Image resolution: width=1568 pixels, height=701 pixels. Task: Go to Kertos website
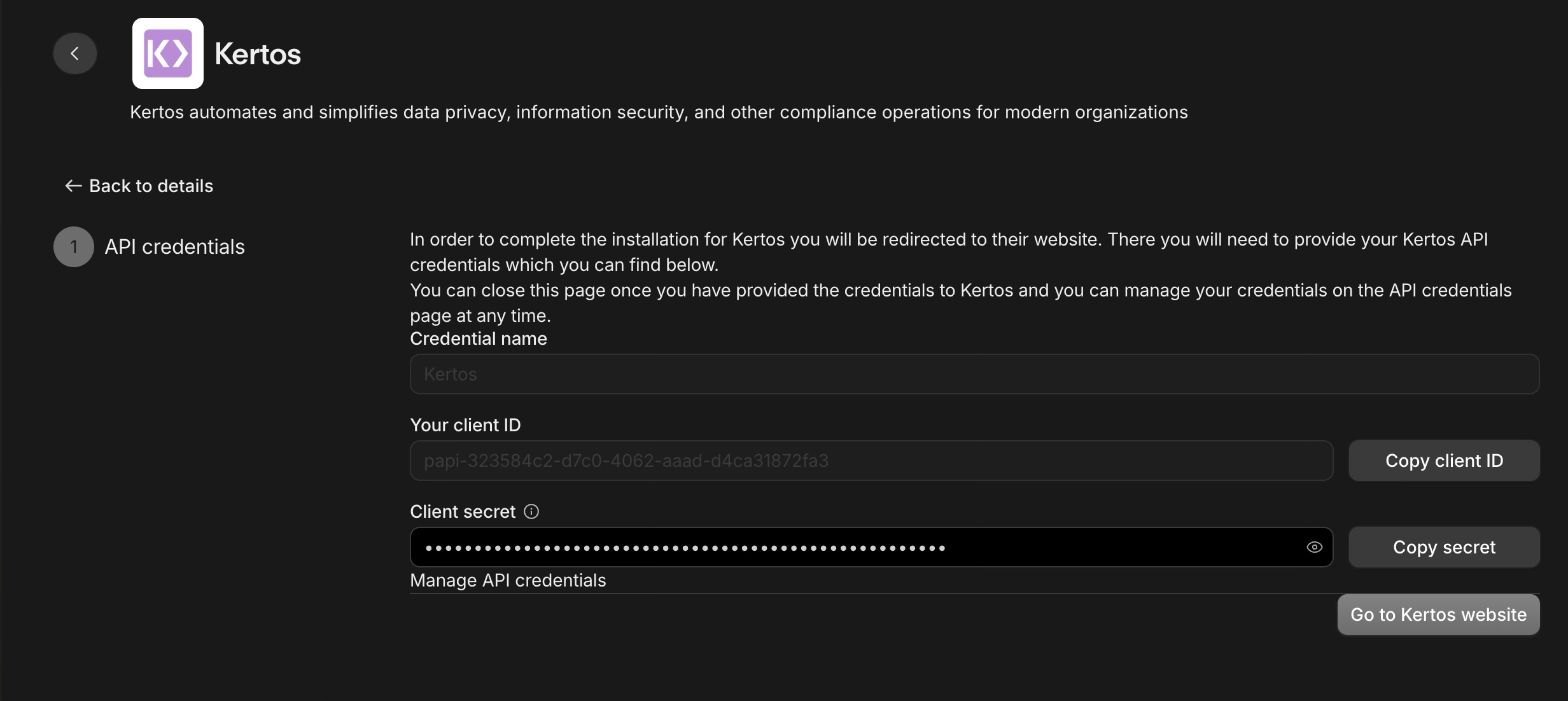1438,614
